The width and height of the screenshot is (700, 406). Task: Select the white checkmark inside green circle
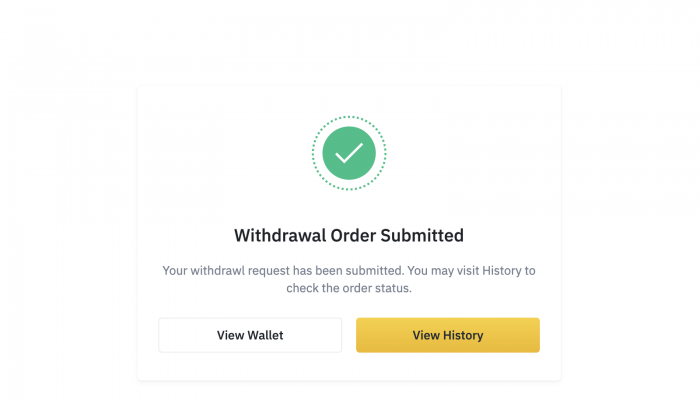tap(349, 153)
